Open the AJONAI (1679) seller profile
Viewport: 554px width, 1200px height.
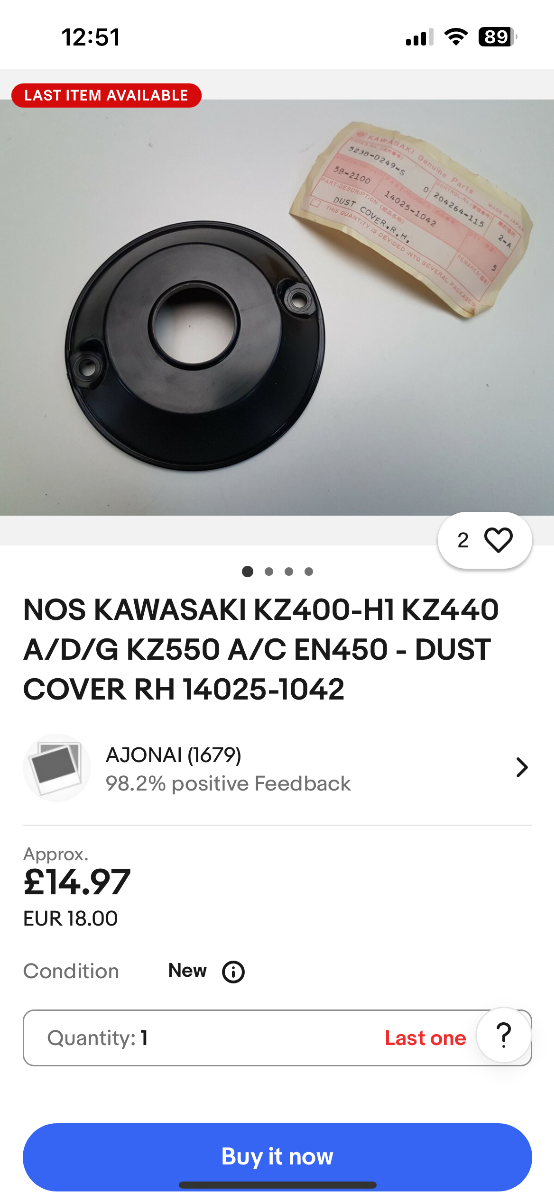point(174,755)
